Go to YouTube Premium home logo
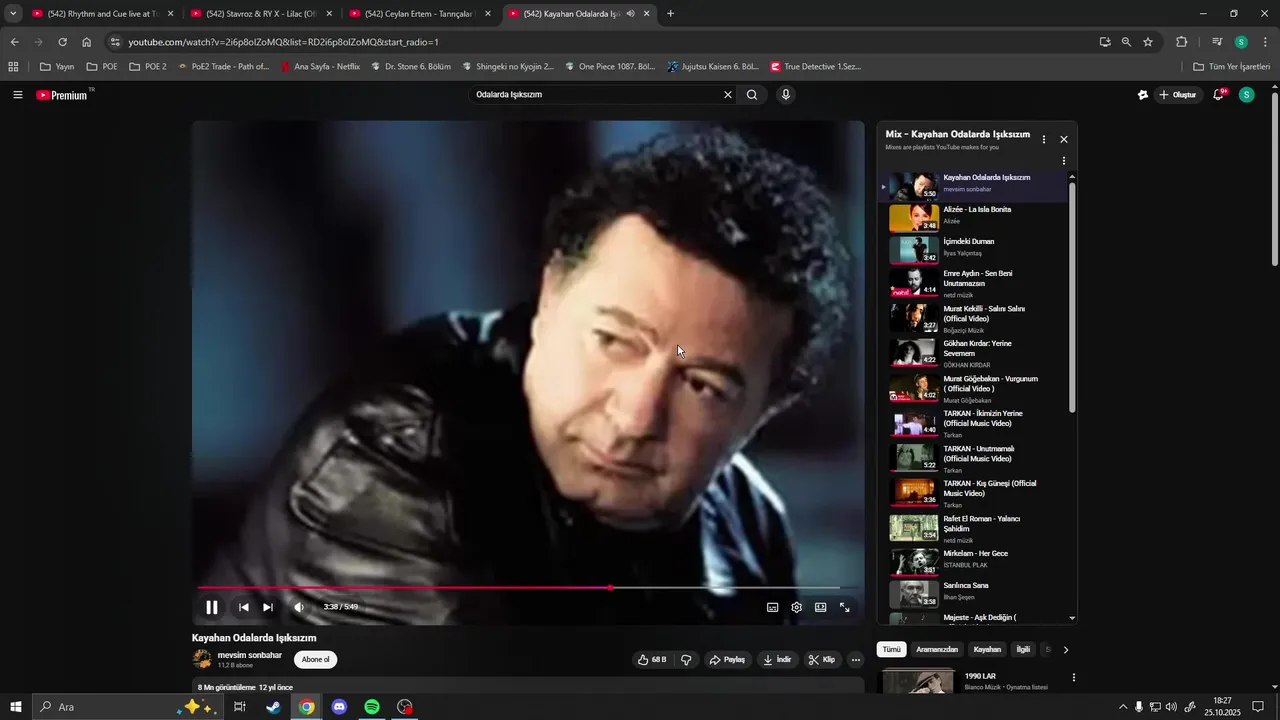 coord(62,95)
